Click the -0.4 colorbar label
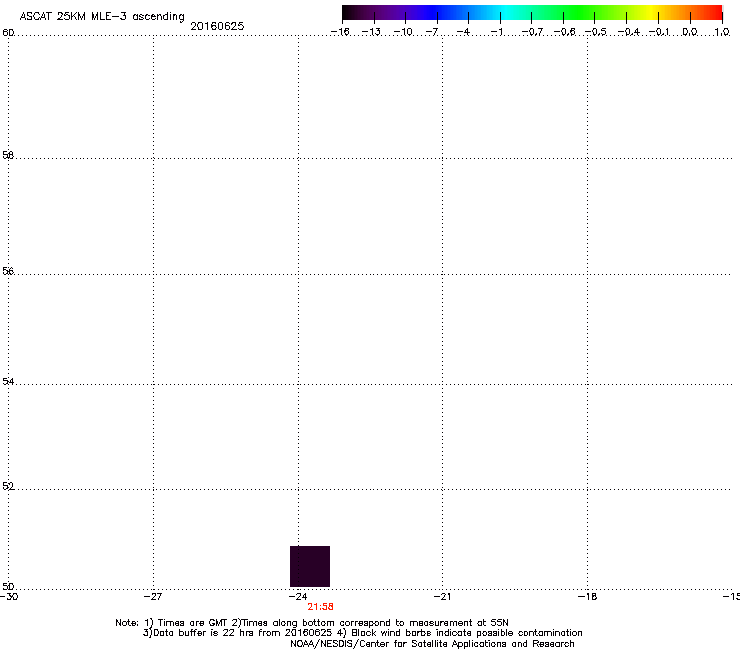The width and height of the screenshot is (740, 650). [x=629, y=32]
